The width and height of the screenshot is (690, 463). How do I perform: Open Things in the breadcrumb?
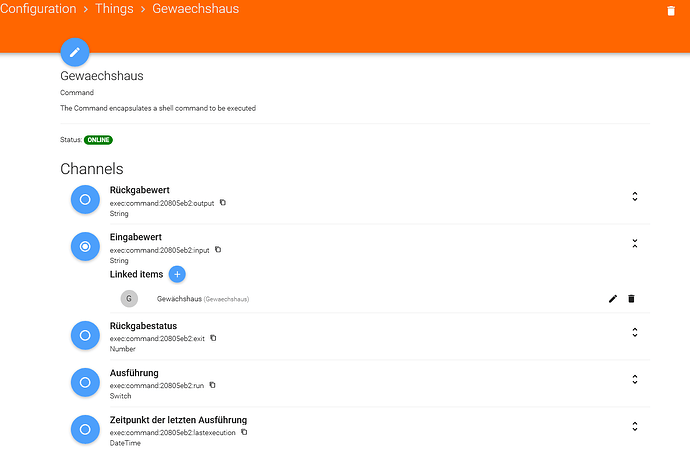coord(115,9)
